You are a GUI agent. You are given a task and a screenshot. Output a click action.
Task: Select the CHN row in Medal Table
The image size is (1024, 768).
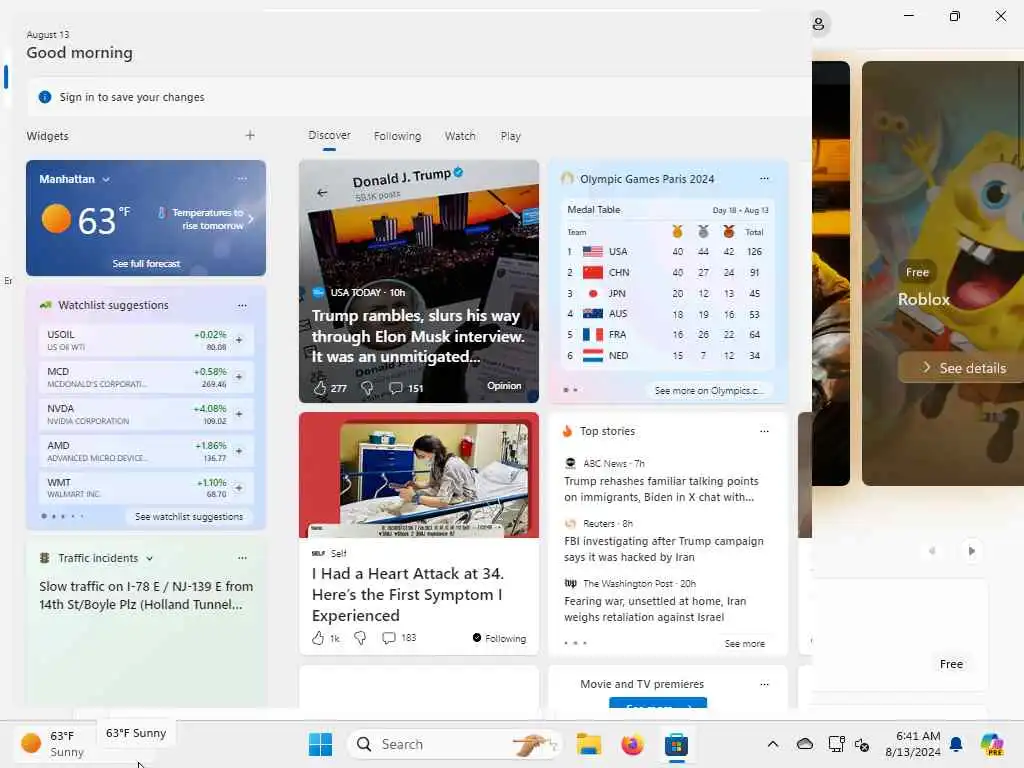[x=667, y=272]
